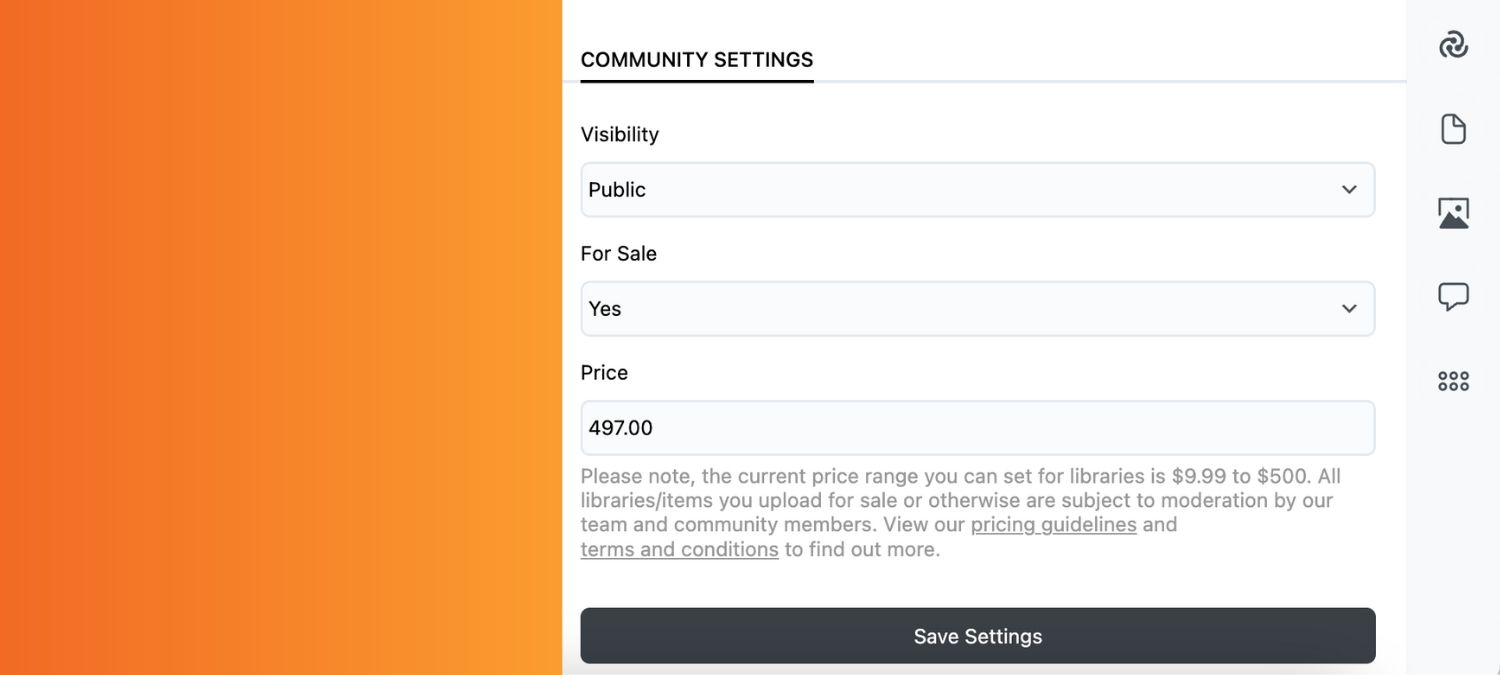Click the underlined Community Settings heading

tap(696, 60)
